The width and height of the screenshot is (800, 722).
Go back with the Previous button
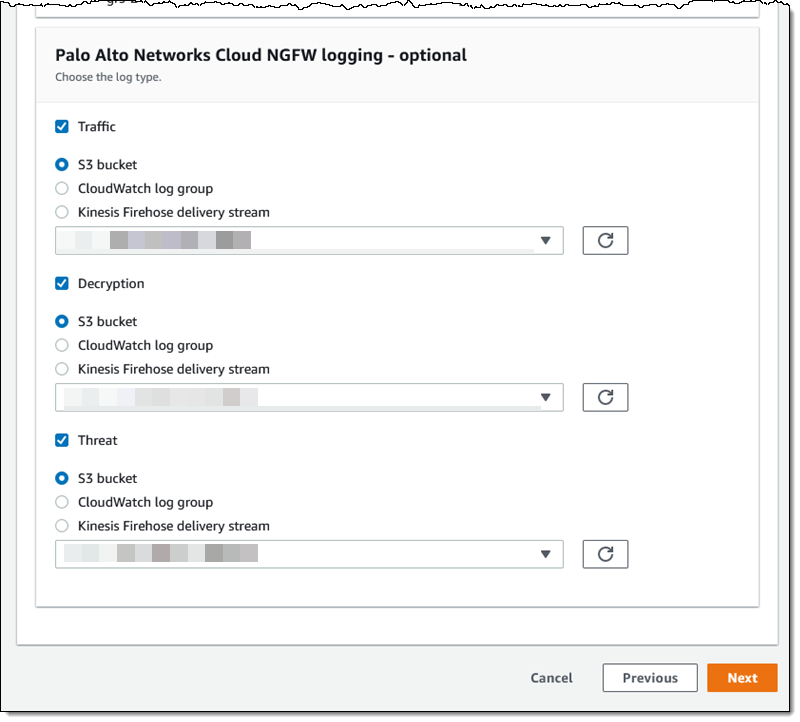tap(649, 678)
